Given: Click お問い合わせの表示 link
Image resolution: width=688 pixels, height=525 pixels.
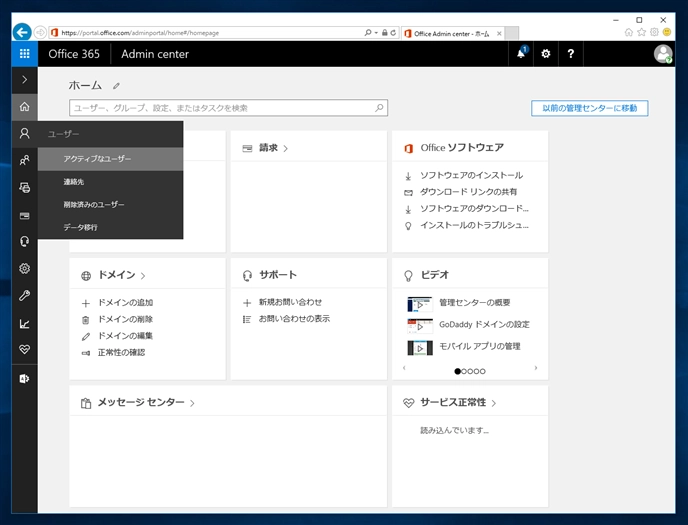Looking at the screenshot, I should point(294,319).
